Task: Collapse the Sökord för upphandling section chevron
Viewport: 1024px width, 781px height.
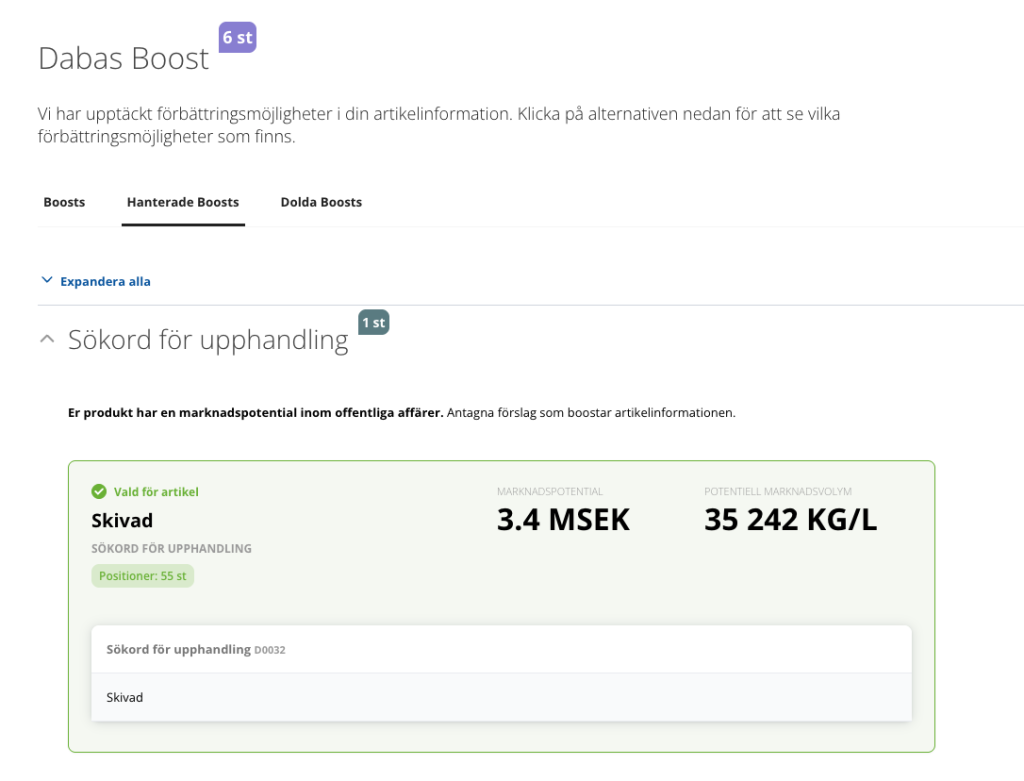Action: (47, 339)
